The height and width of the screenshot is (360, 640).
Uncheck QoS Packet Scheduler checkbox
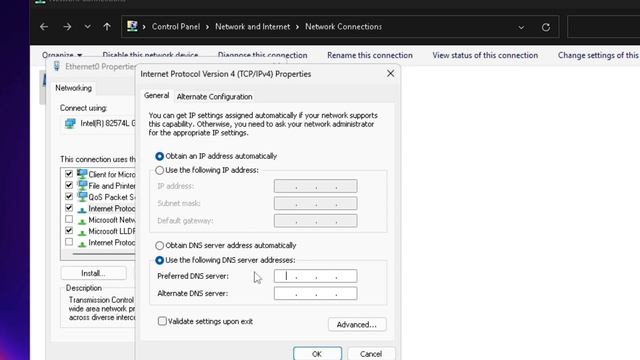69,197
